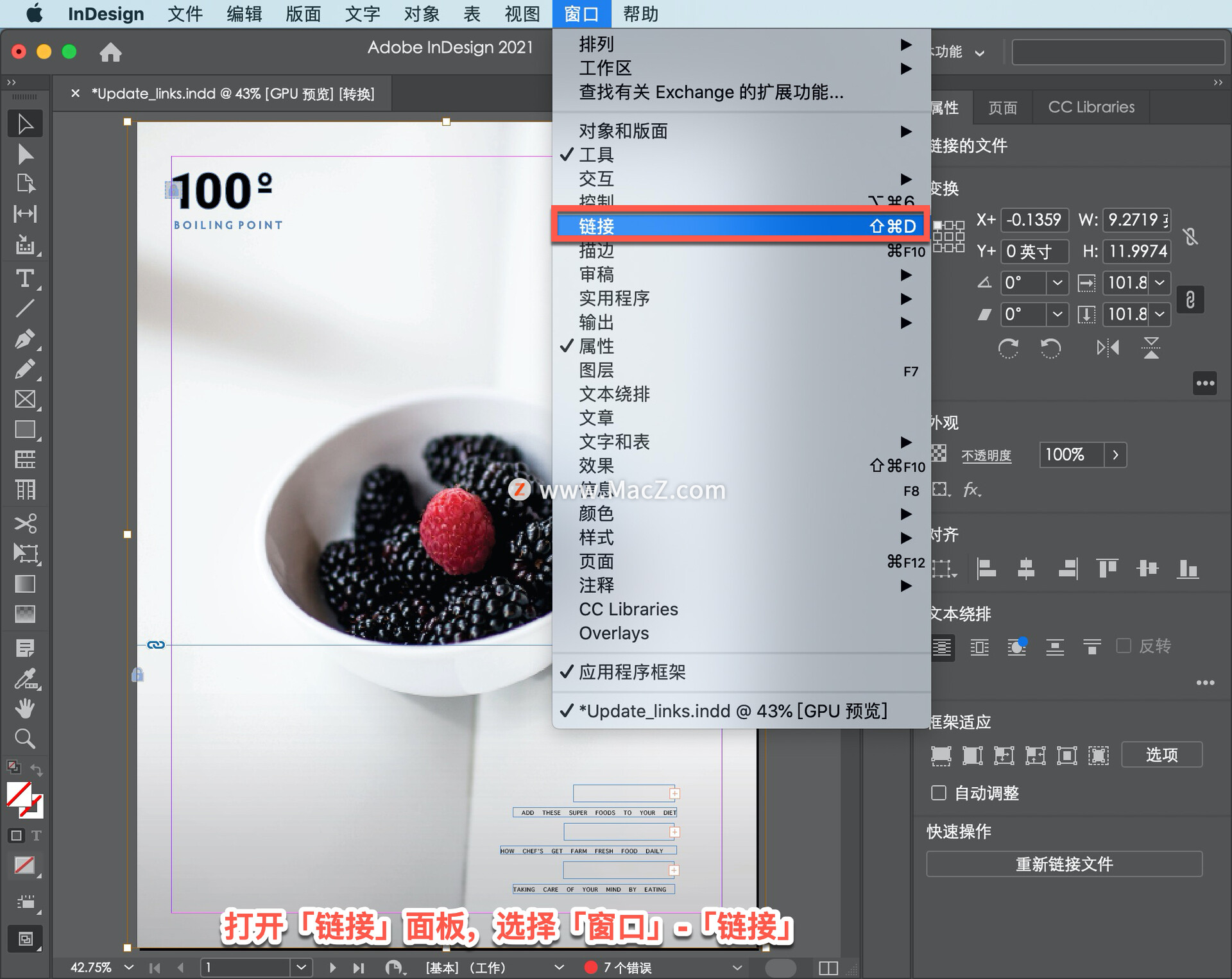The image size is (1232, 979).
Task: Click the 重新链接文件 button
Action: (1064, 864)
